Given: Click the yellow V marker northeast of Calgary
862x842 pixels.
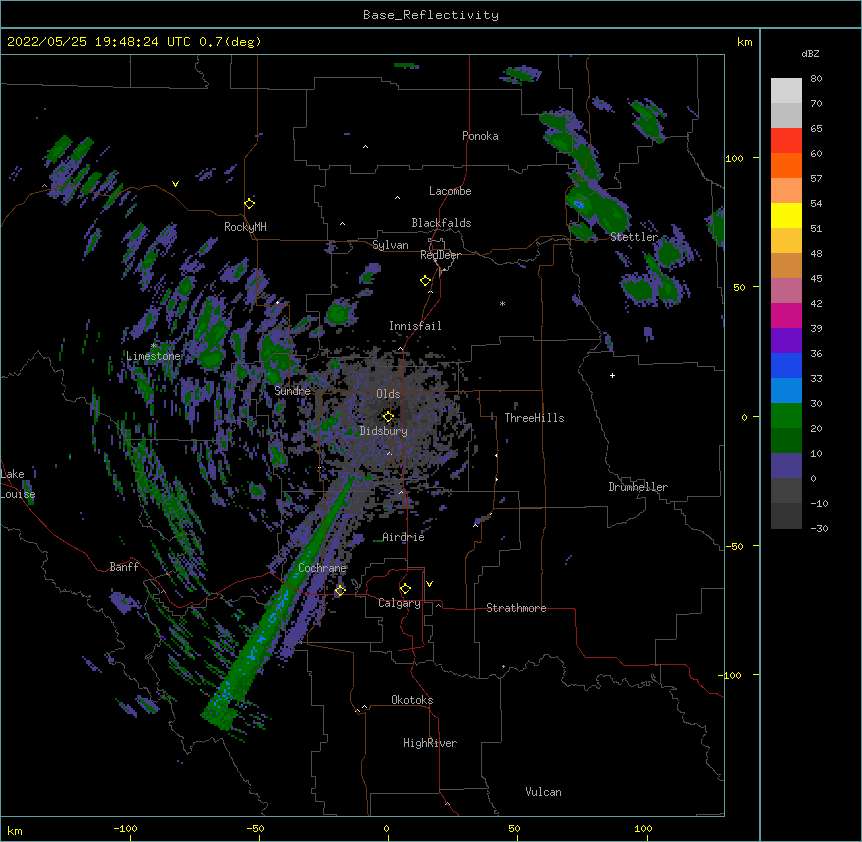Looking at the screenshot, I should (x=429, y=584).
